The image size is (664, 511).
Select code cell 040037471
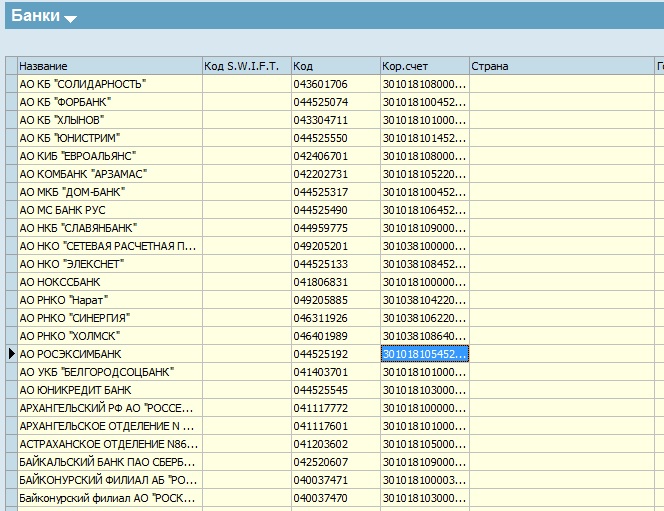click(336, 480)
